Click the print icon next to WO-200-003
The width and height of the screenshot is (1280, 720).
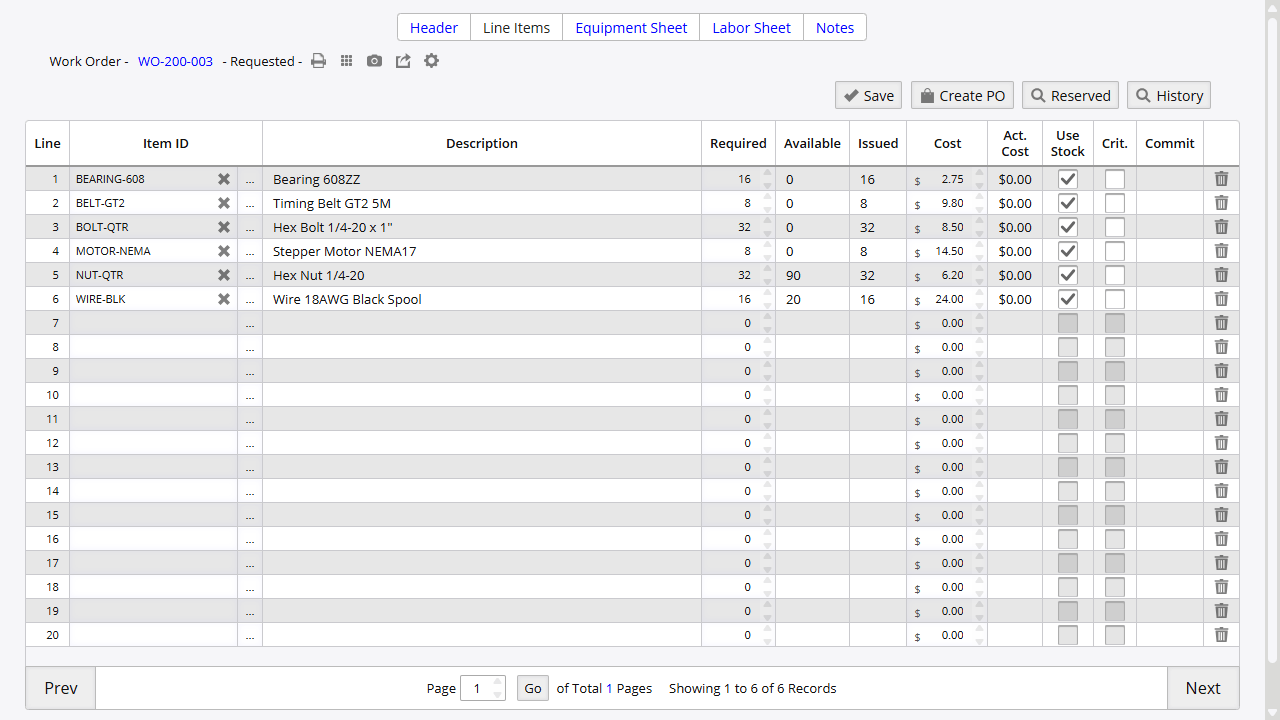click(x=318, y=61)
